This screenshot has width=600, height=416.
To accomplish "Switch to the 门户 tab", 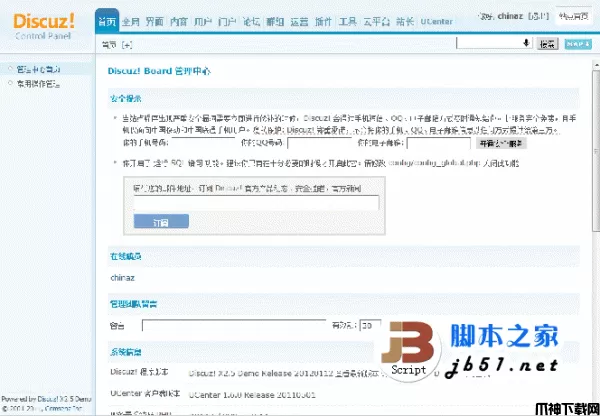I will [227, 22].
